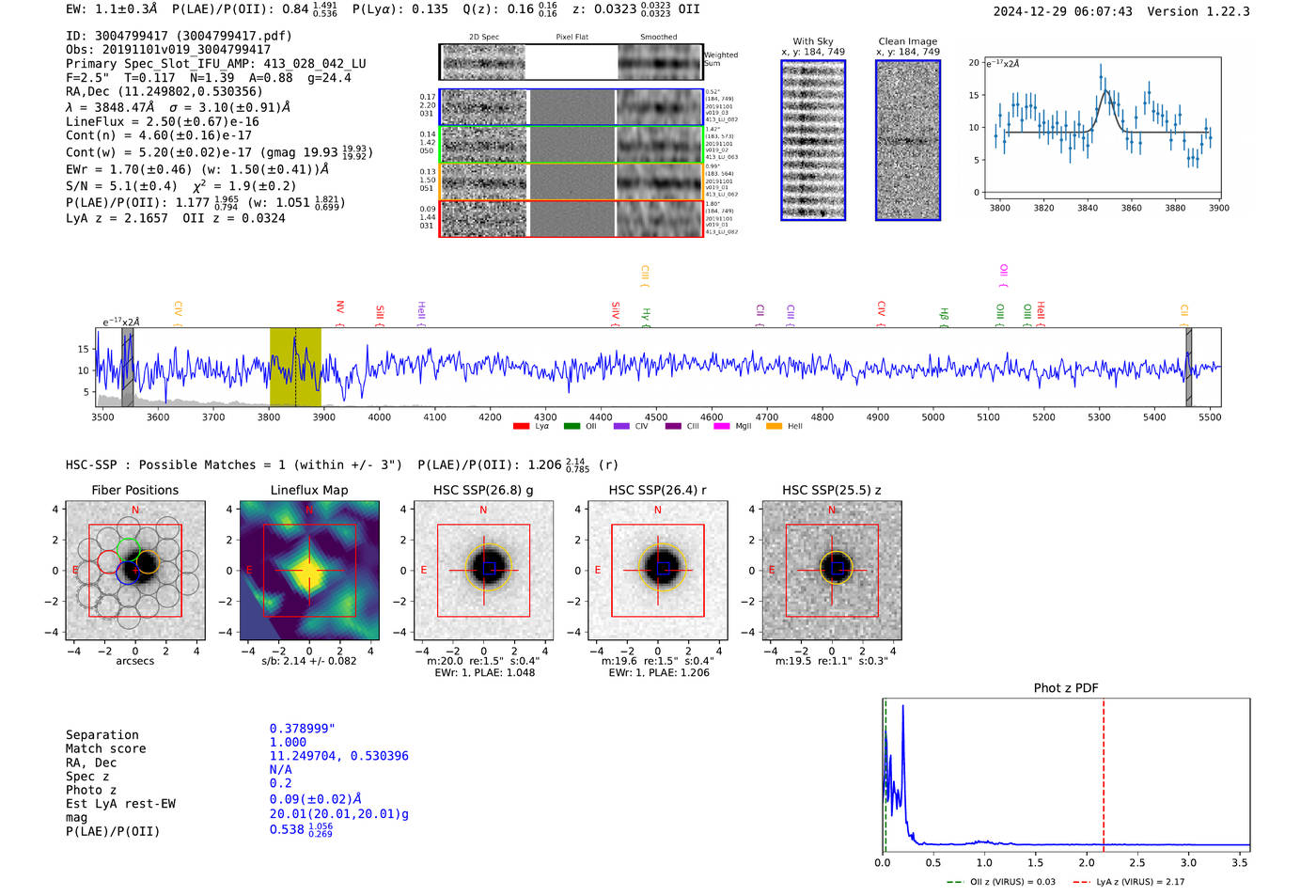The height and width of the screenshot is (896, 1316).
Task: Click the s/b: 2.14 +/- 0.082 caption
Action: point(309,661)
